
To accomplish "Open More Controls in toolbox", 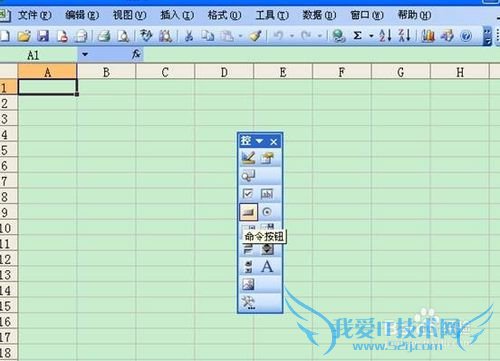I will coord(248,302).
